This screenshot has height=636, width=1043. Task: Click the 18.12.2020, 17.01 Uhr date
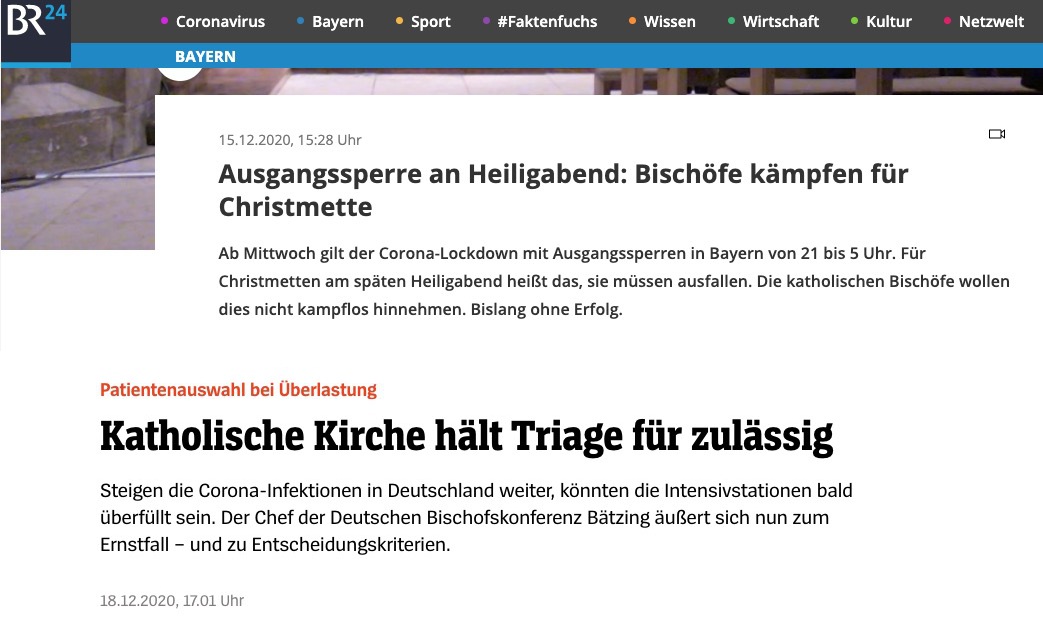[172, 601]
